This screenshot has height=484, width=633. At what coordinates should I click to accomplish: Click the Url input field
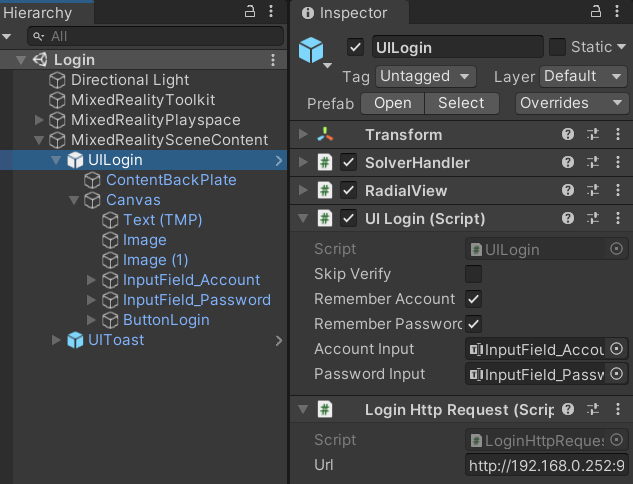[x=546, y=466]
